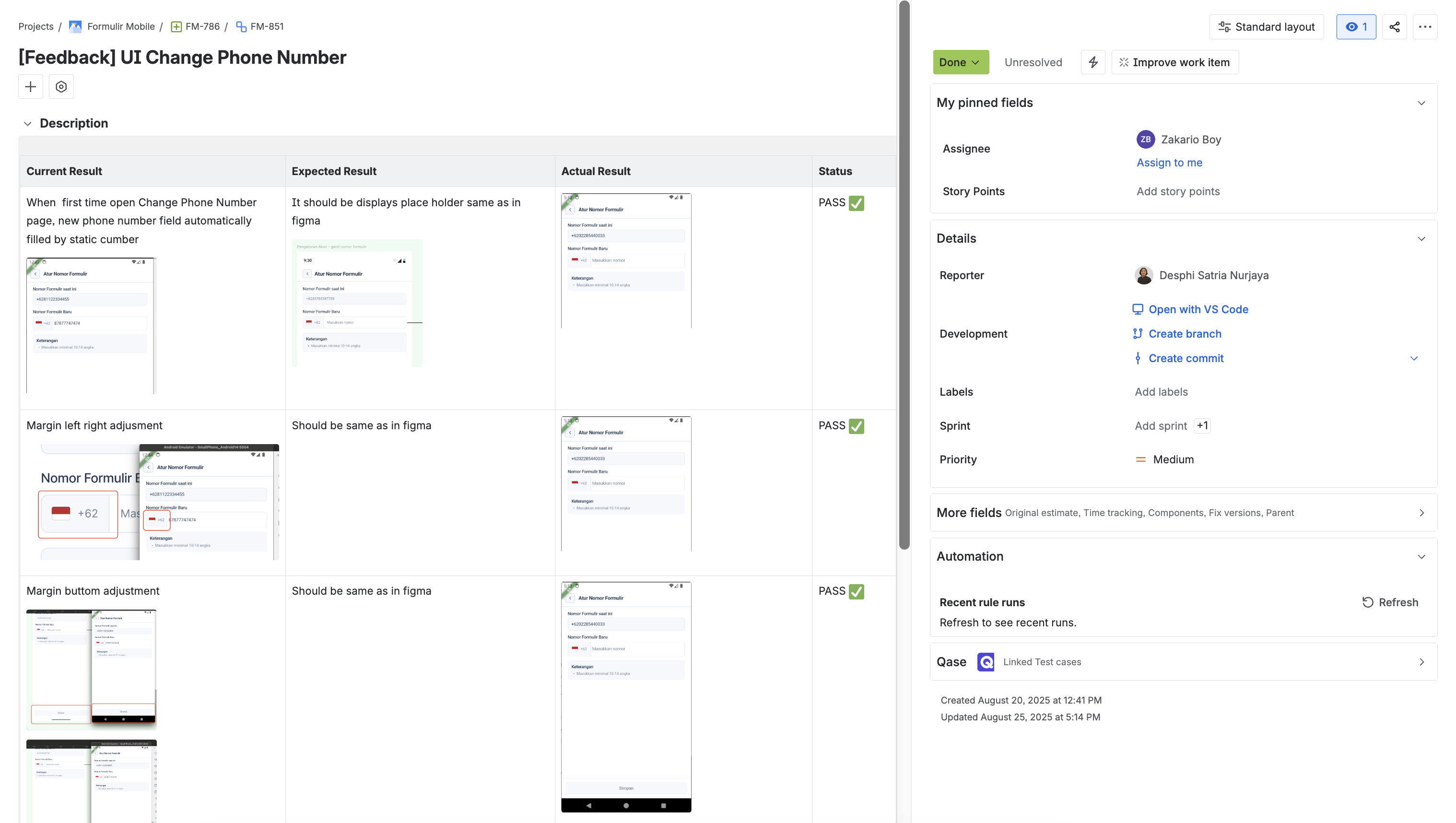
Task: Open the figma Expected Result screenshot
Action: pyautogui.click(x=357, y=303)
